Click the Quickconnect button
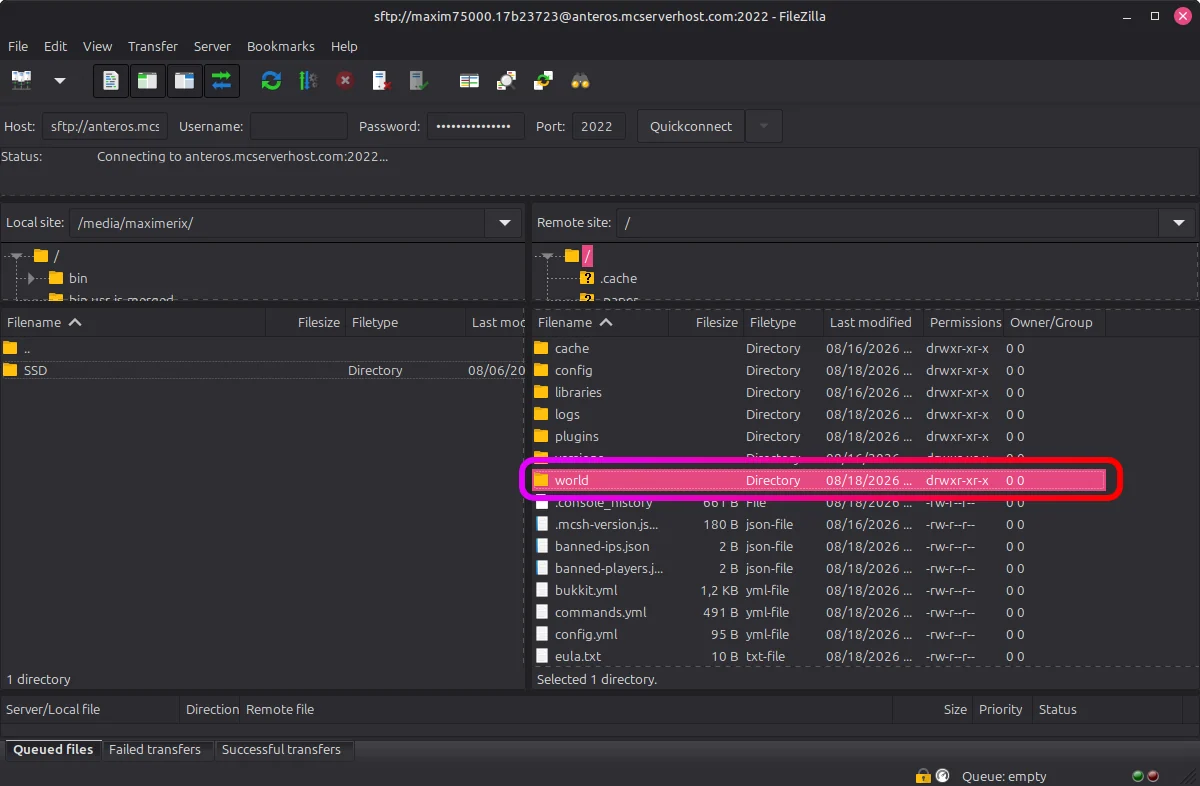The image size is (1200, 786). click(x=691, y=126)
